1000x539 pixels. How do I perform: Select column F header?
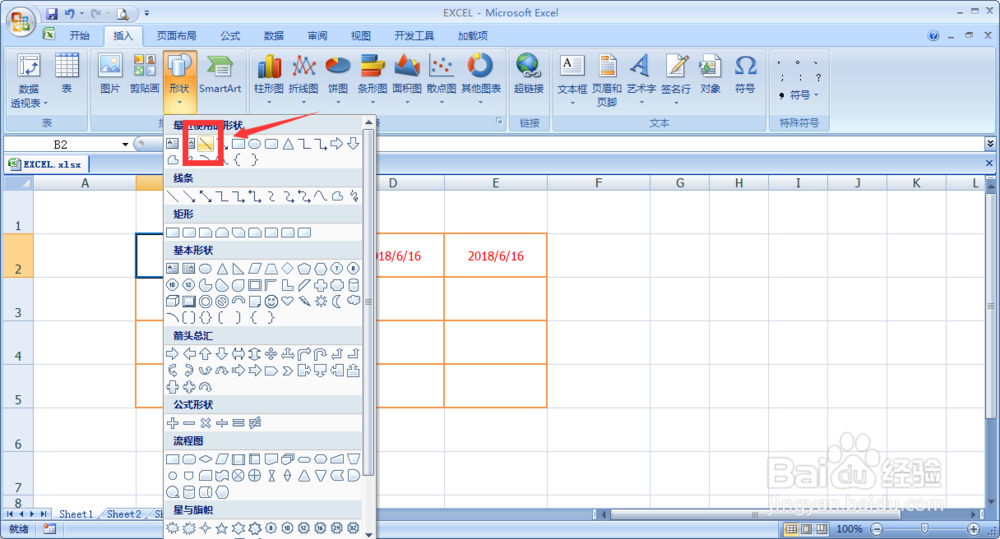598,183
